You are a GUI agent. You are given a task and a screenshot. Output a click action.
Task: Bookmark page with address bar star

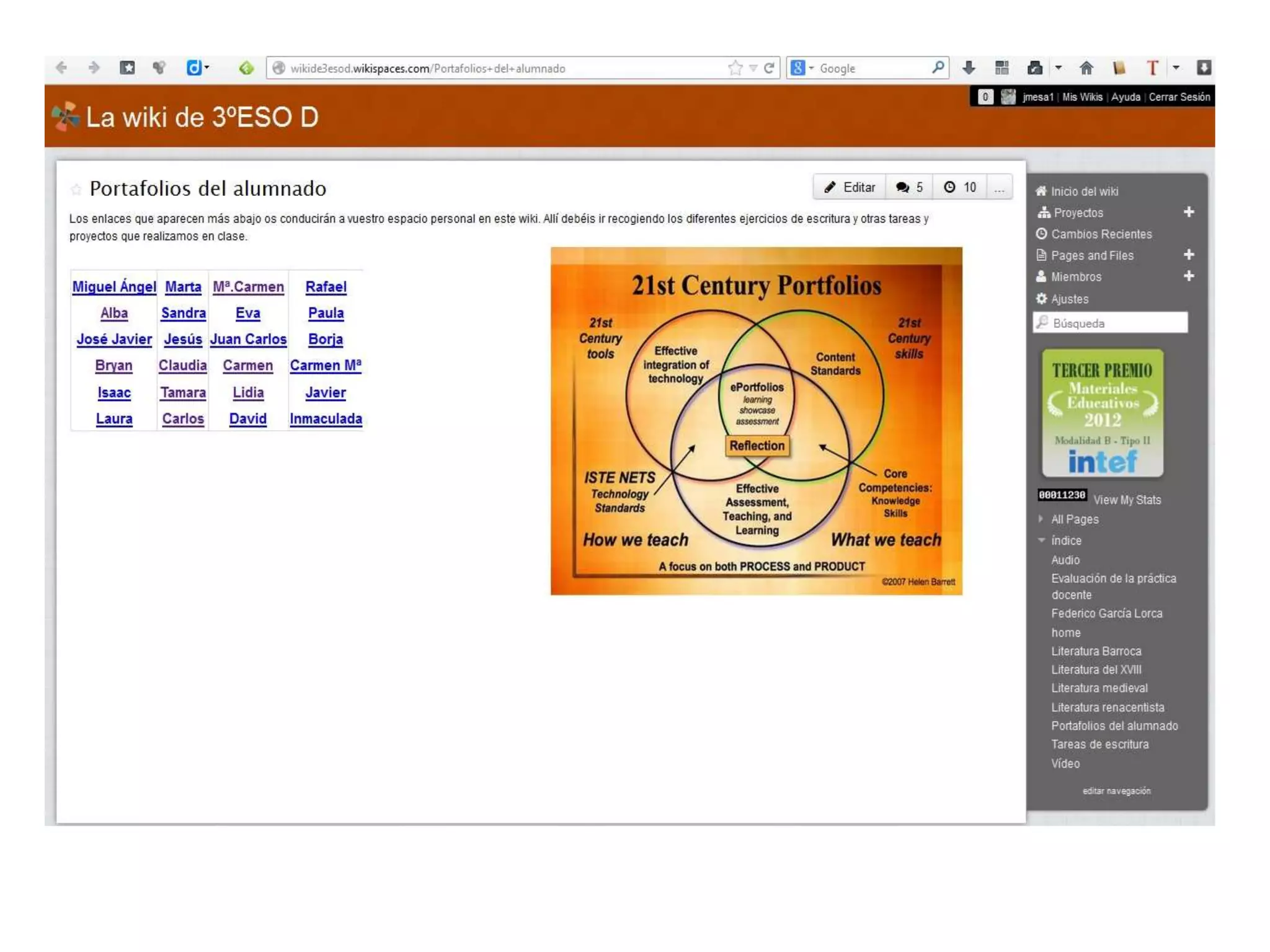(x=735, y=68)
